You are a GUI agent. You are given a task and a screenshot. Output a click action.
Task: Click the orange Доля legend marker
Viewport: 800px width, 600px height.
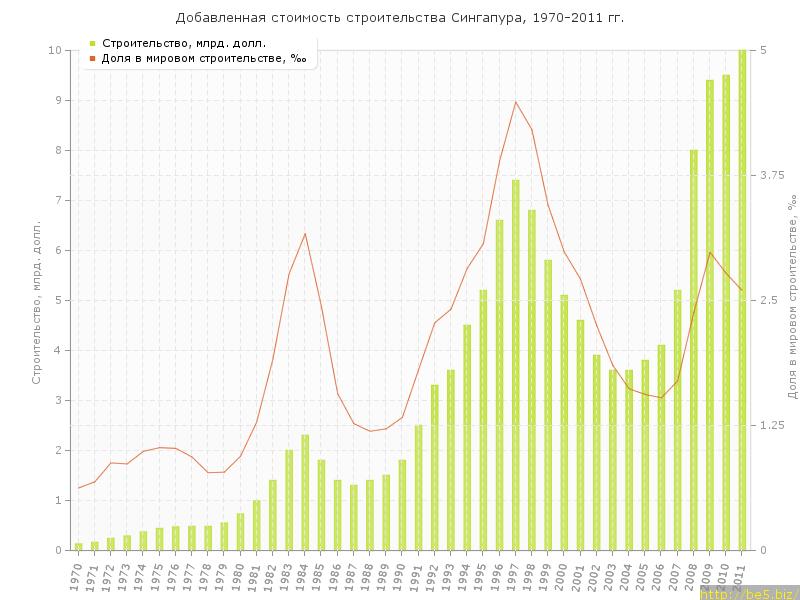(x=92, y=58)
